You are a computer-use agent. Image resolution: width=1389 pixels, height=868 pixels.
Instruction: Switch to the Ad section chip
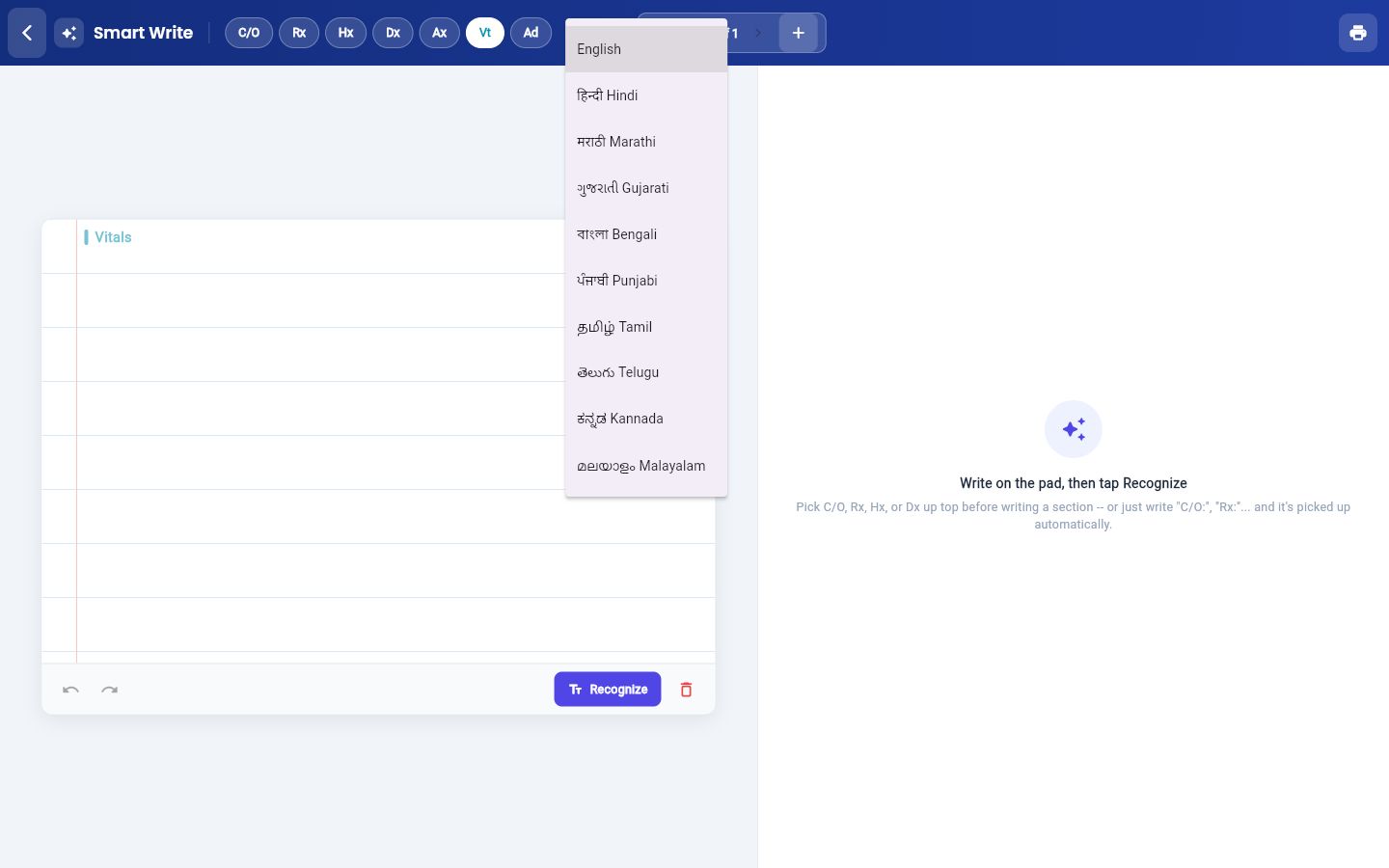point(531,33)
